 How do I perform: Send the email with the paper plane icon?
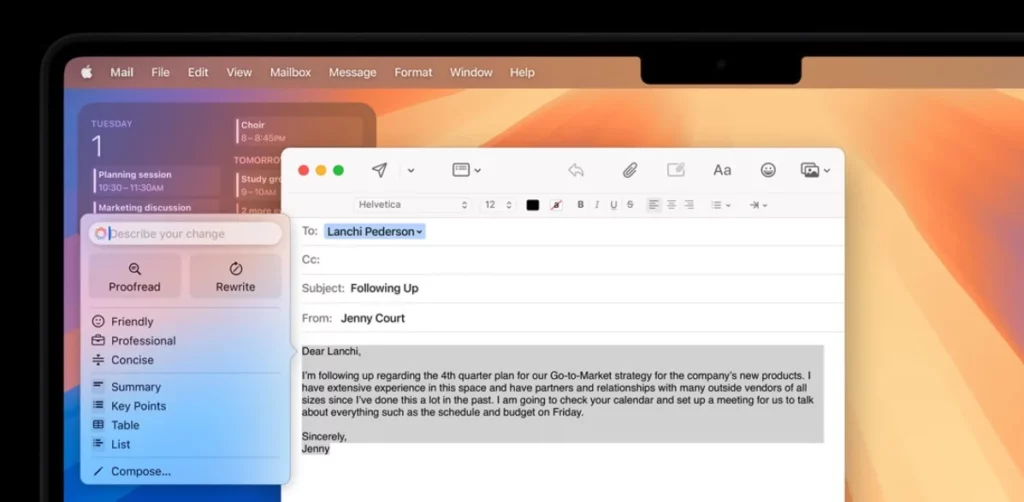click(x=379, y=170)
